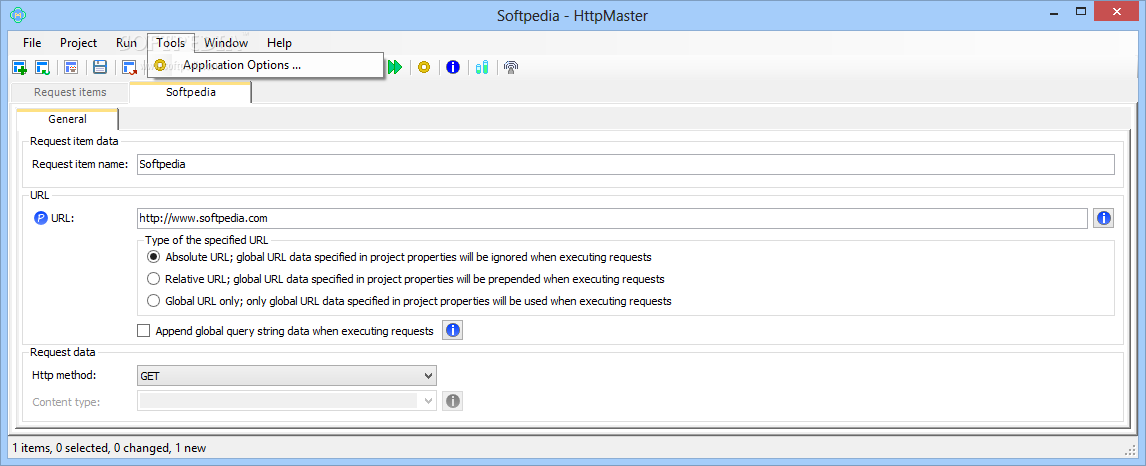The height and width of the screenshot is (466, 1146).
Task: Select the General tab
Action: 67,119
